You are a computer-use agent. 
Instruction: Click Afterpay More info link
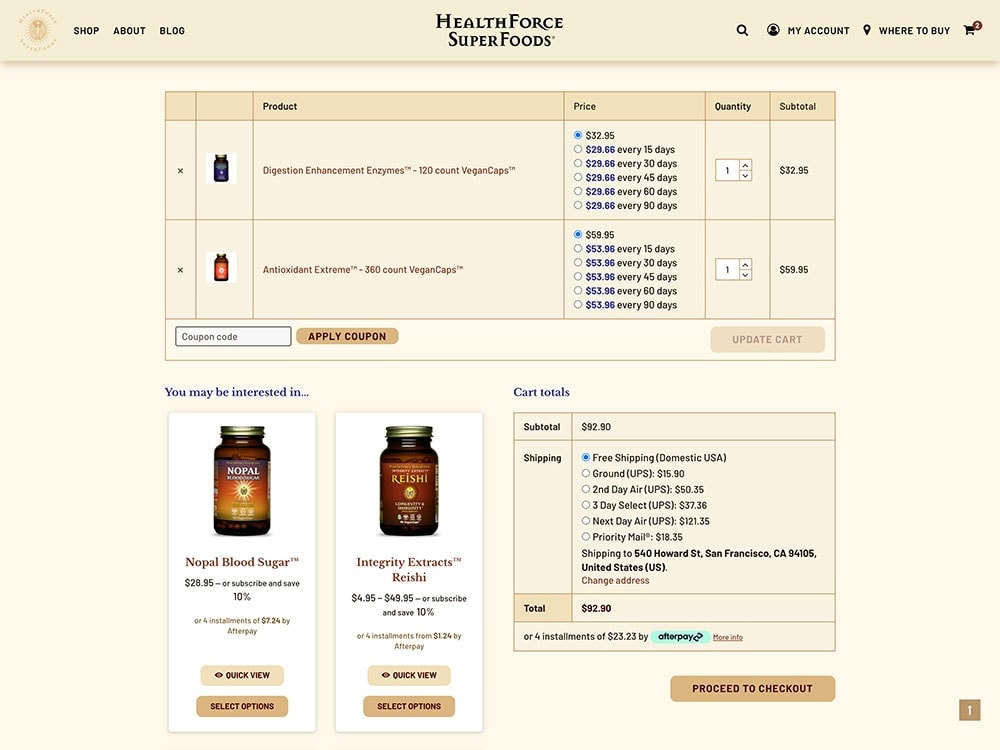coord(728,637)
